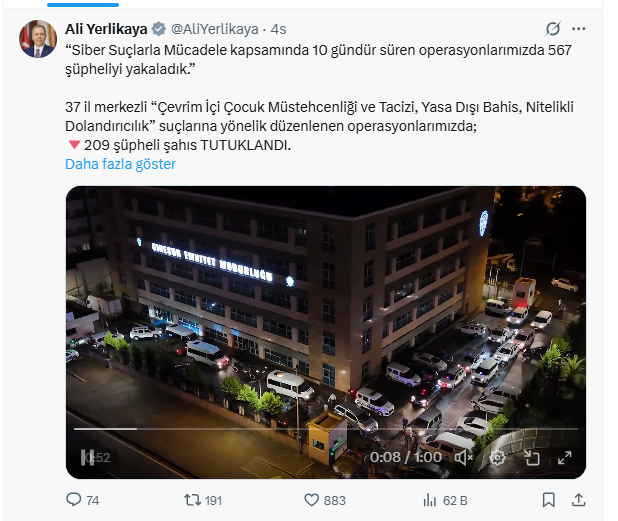The height and width of the screenshot is (521, 618).
Task: Open the @AliYerlikaya handle link
Action: 217,29
